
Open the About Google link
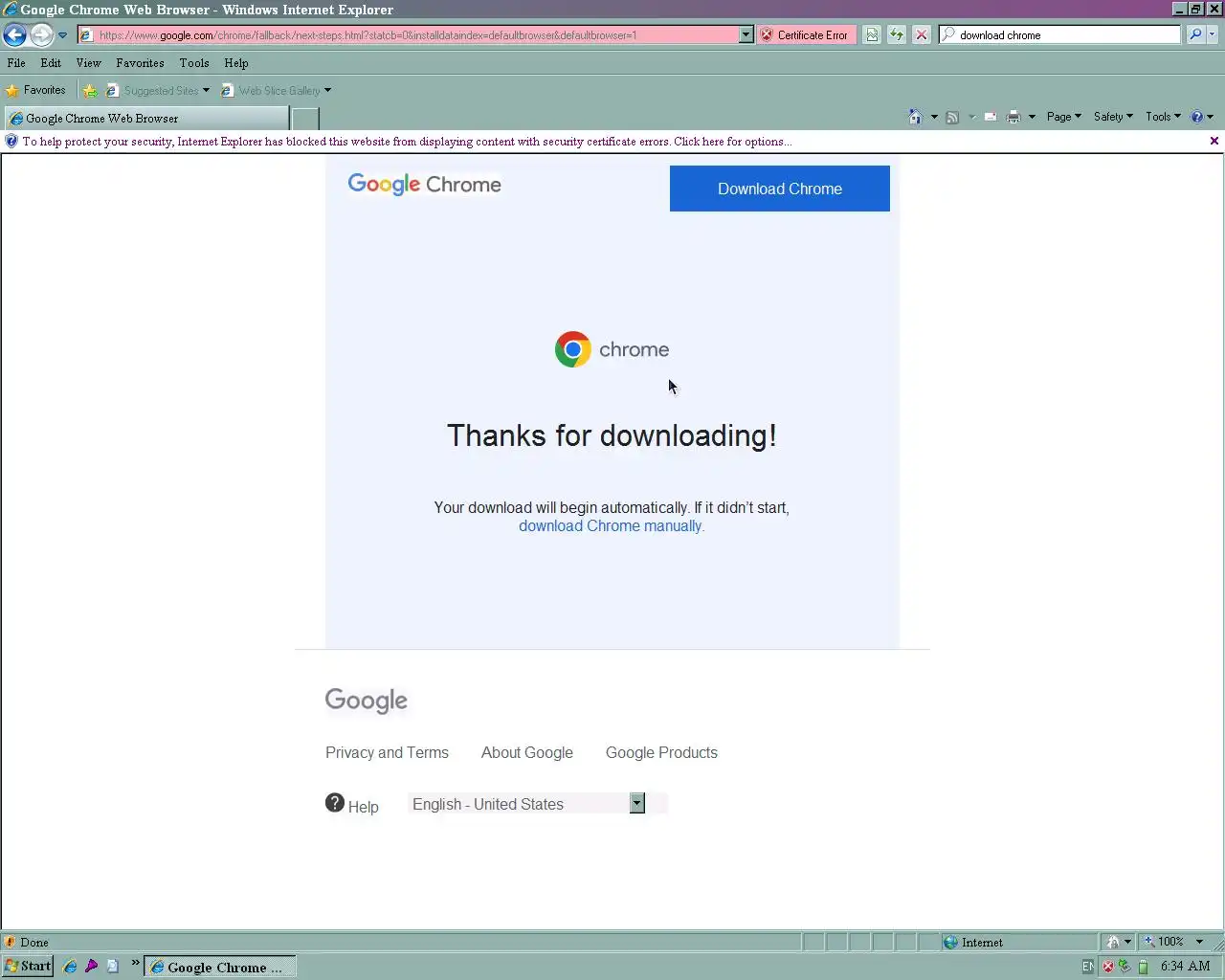click(527, 753)
